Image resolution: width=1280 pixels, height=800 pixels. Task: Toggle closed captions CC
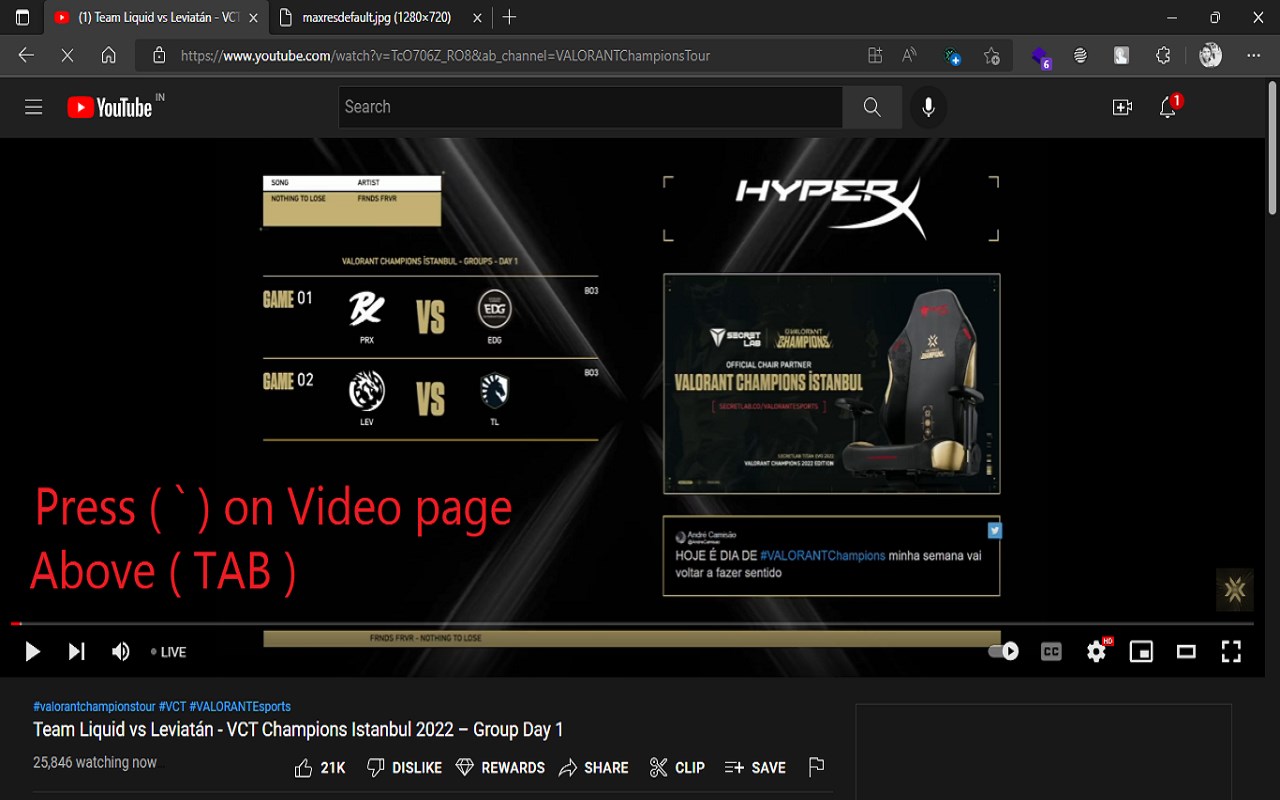click(1051, 652)
